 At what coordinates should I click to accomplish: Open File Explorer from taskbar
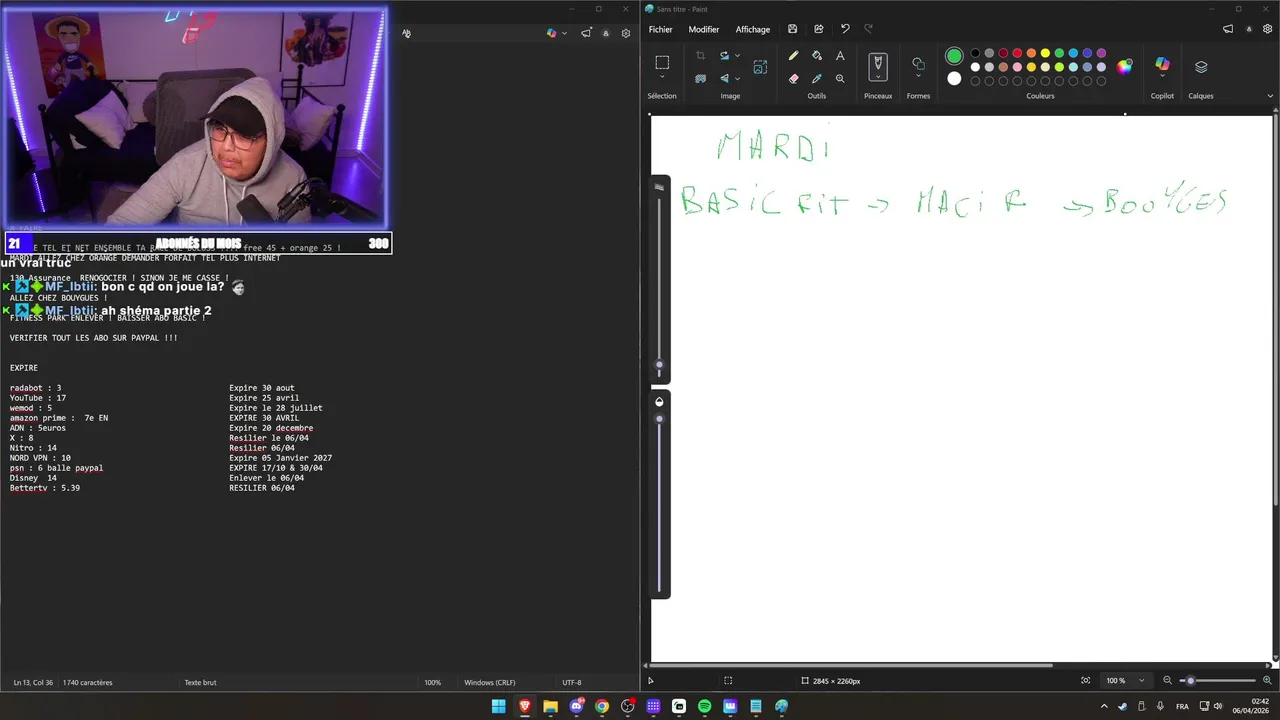tap(550, 706)
